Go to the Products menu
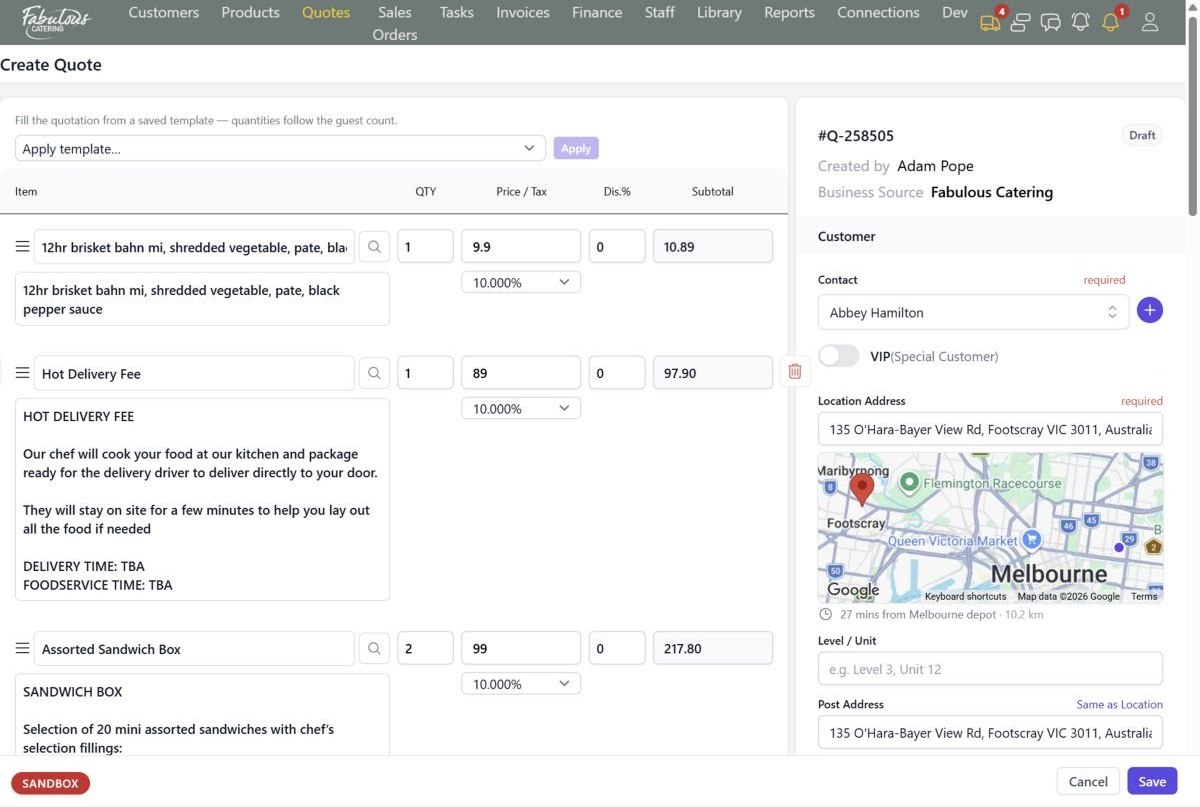The width and height of the screenshot is (1200, 807). [x=250, y=12]
